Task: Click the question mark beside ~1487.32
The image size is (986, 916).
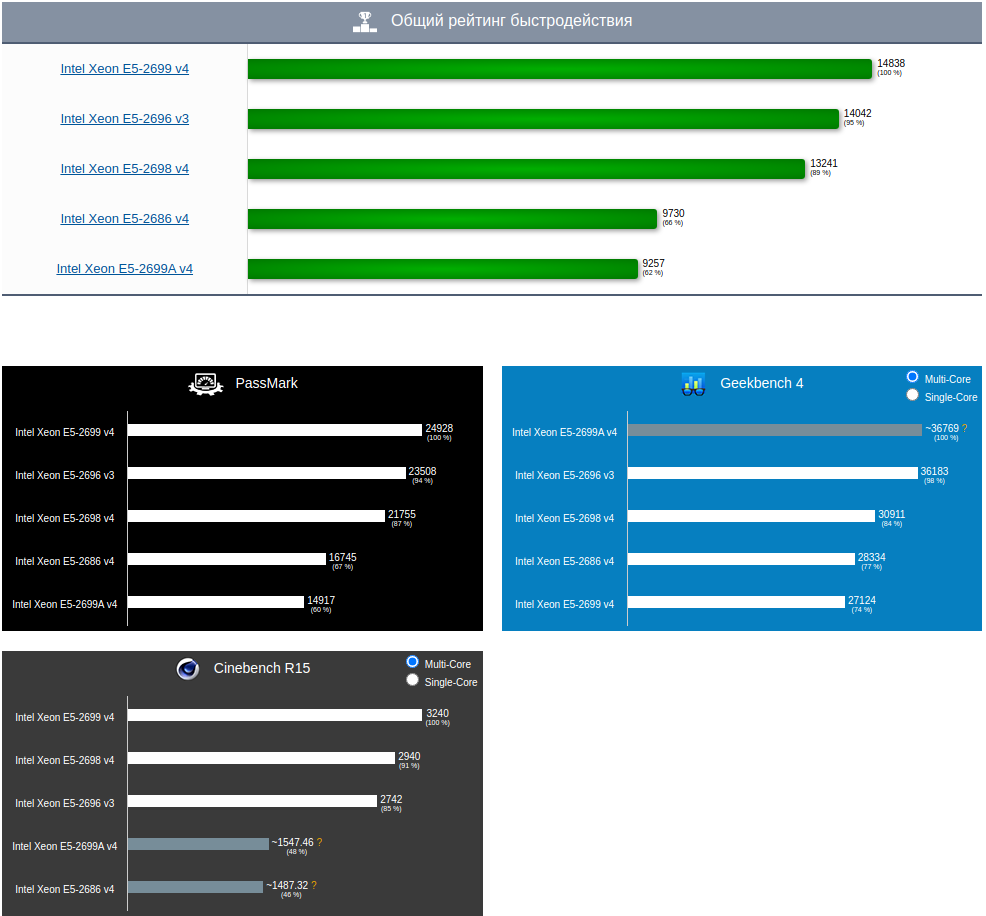Action: [314, 885]
